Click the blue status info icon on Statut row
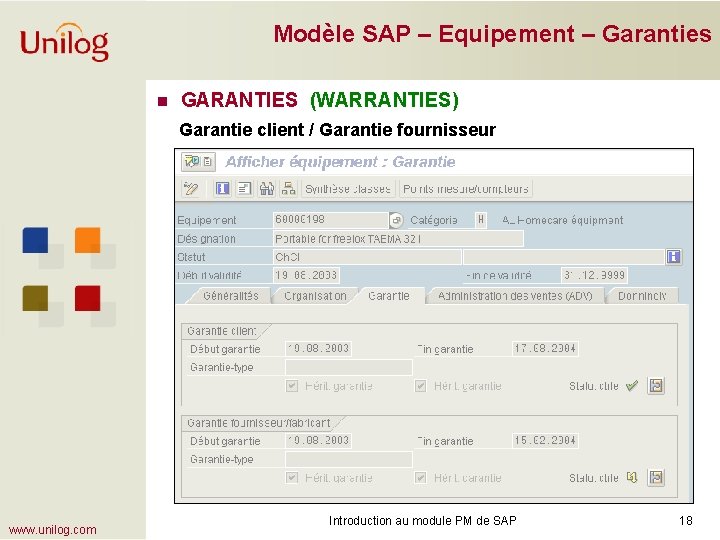Viewport: 720px width, 540px height. [x=674, y=257]
